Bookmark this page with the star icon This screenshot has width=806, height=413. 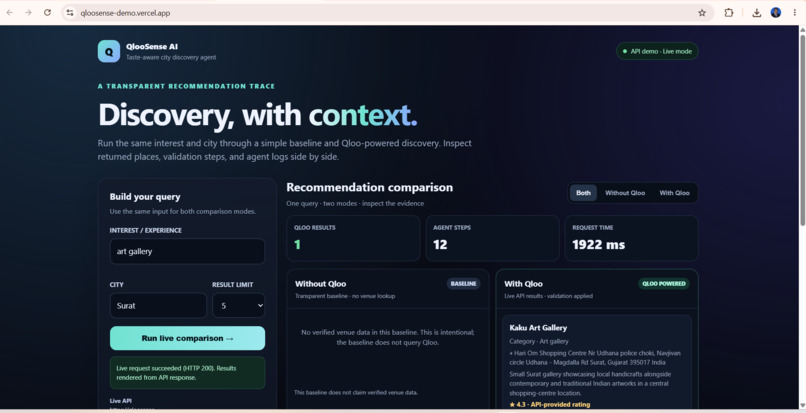702,13
